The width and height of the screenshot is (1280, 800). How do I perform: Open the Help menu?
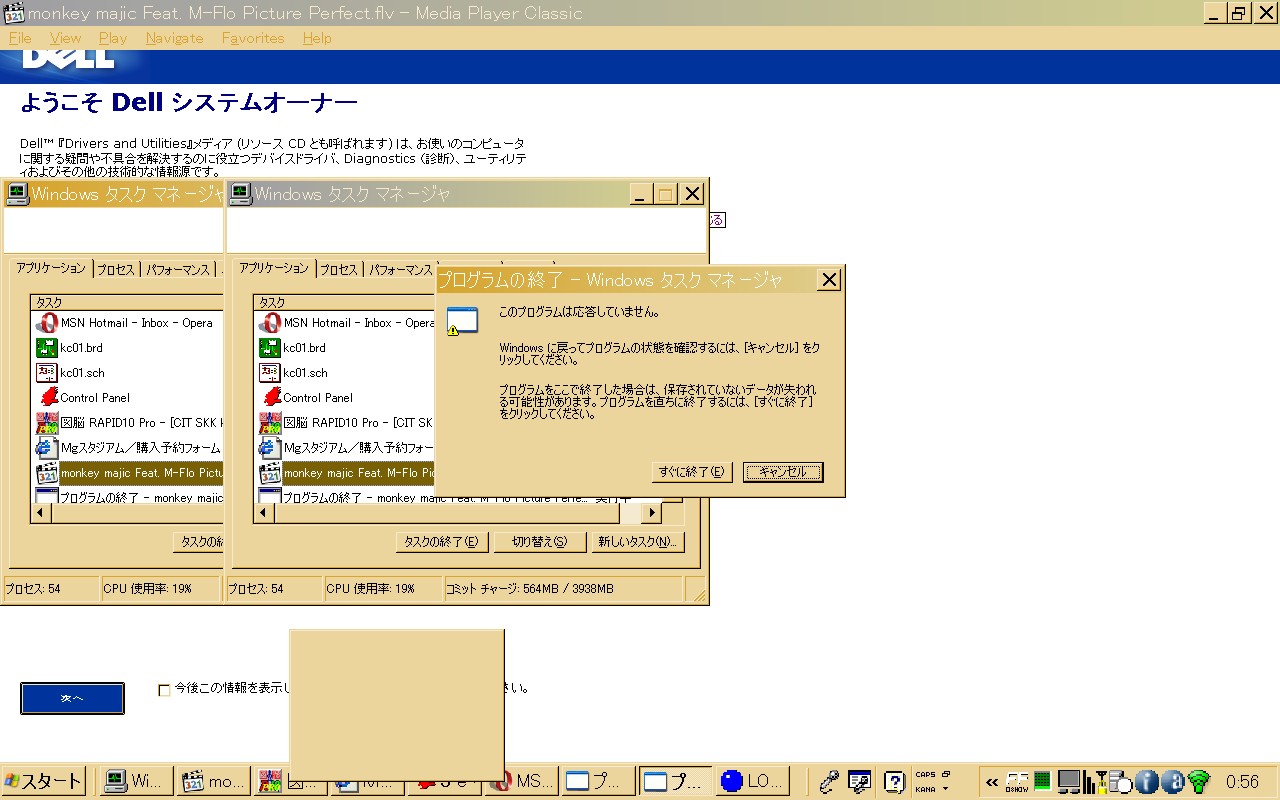tap(317, 38)
